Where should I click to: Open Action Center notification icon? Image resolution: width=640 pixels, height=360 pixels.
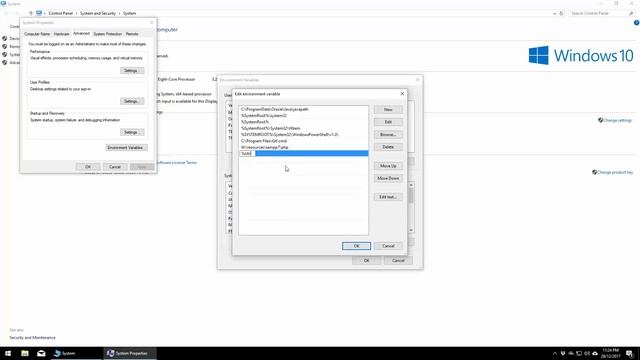pos(630,353)
